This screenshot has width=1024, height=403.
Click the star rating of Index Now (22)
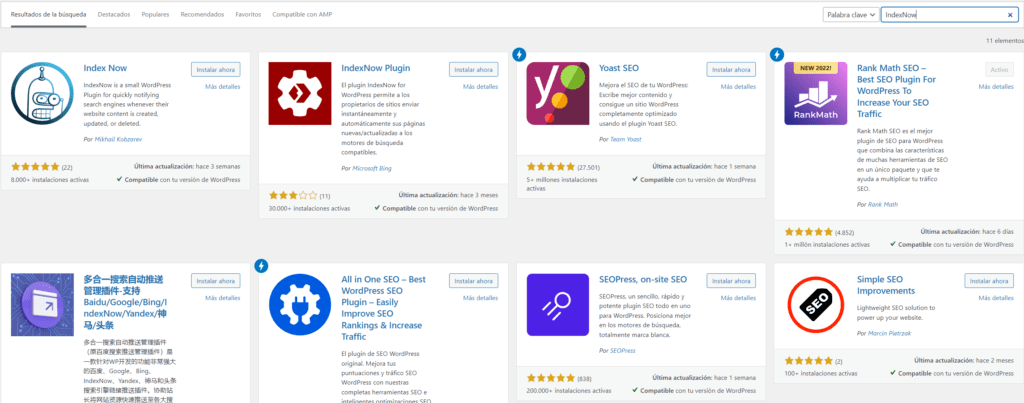[35, 167]
